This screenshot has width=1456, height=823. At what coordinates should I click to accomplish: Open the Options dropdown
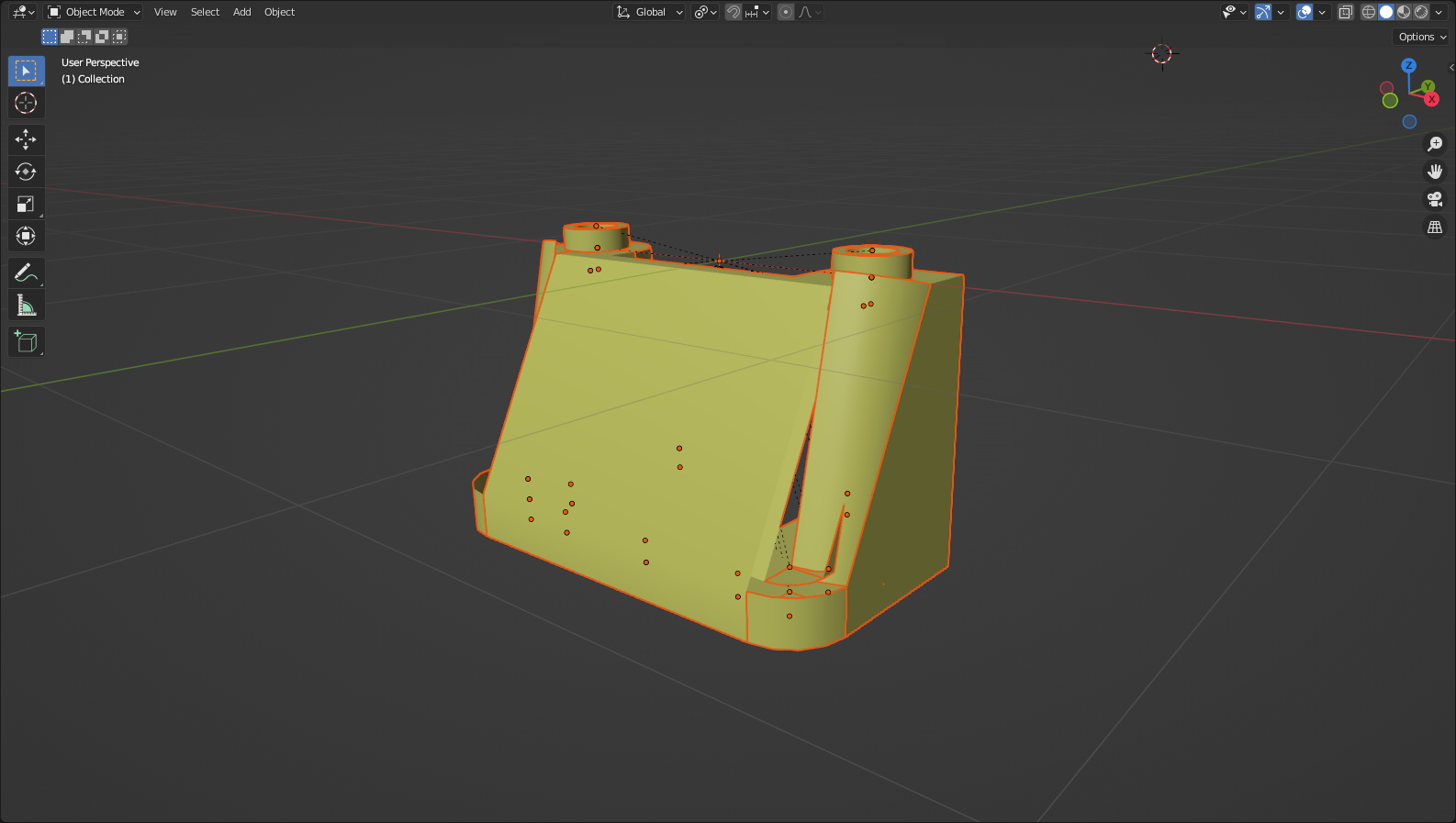coord(1421,37)
